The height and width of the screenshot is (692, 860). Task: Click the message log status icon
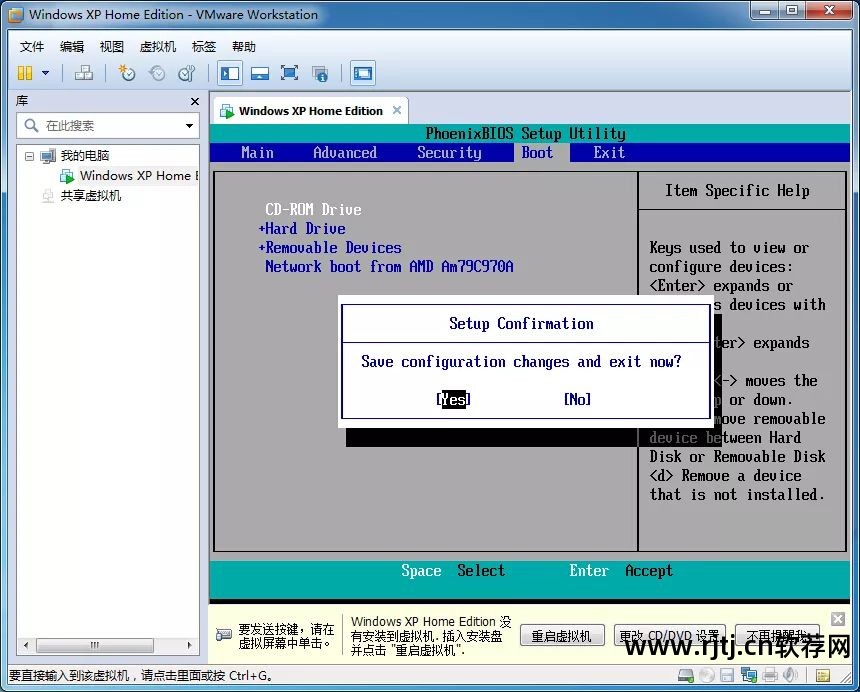(822, 676)
